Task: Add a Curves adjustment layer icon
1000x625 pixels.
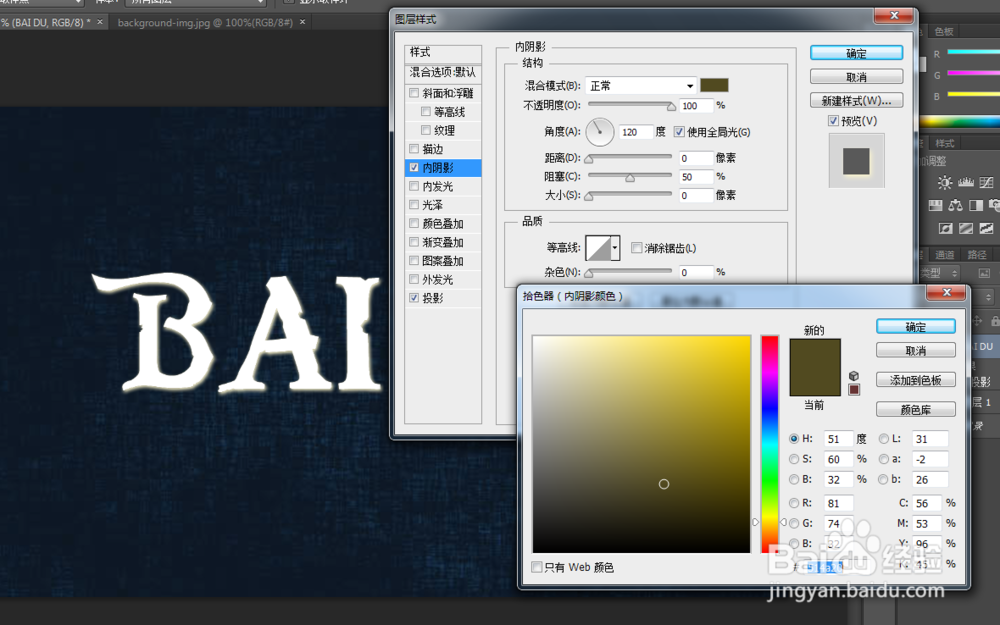Action: point(986,183)
